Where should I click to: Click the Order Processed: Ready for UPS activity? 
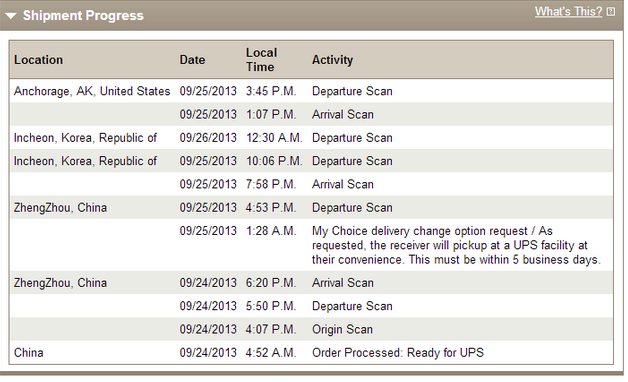coord(398,353)
